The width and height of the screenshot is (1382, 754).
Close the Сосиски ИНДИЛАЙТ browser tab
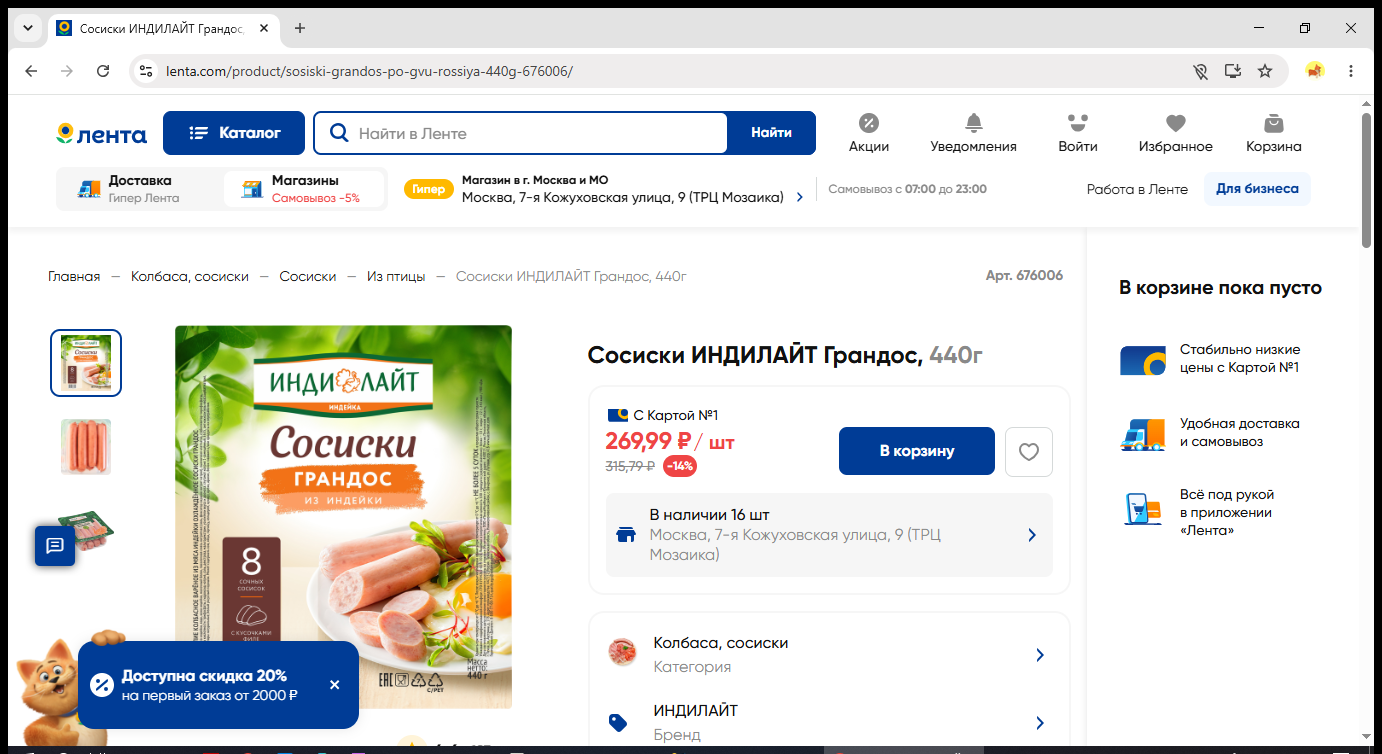click(265, 28)
